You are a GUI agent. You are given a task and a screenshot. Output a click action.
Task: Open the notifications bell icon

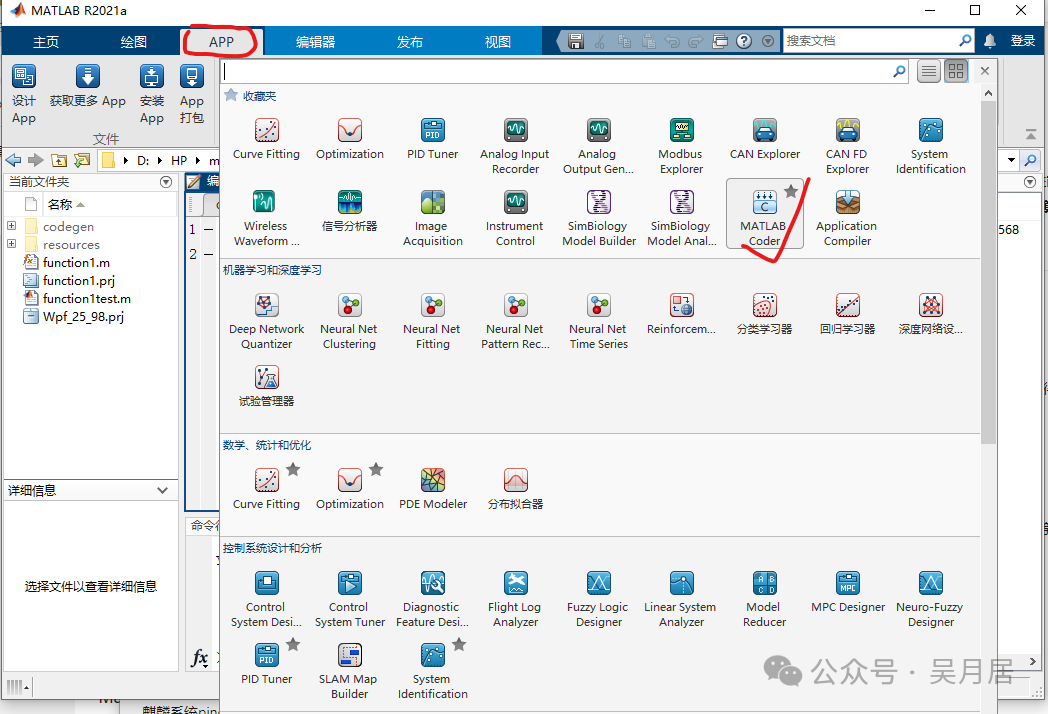point(990,41)
